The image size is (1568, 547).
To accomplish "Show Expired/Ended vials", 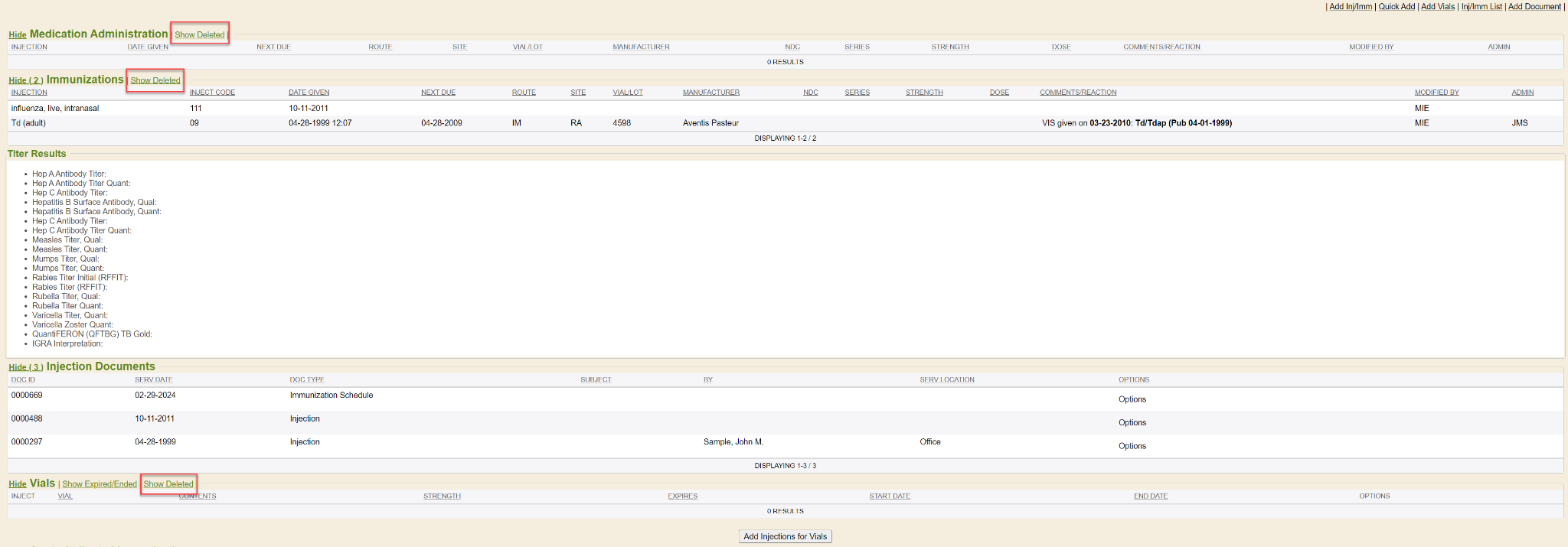I will [100, 484].
